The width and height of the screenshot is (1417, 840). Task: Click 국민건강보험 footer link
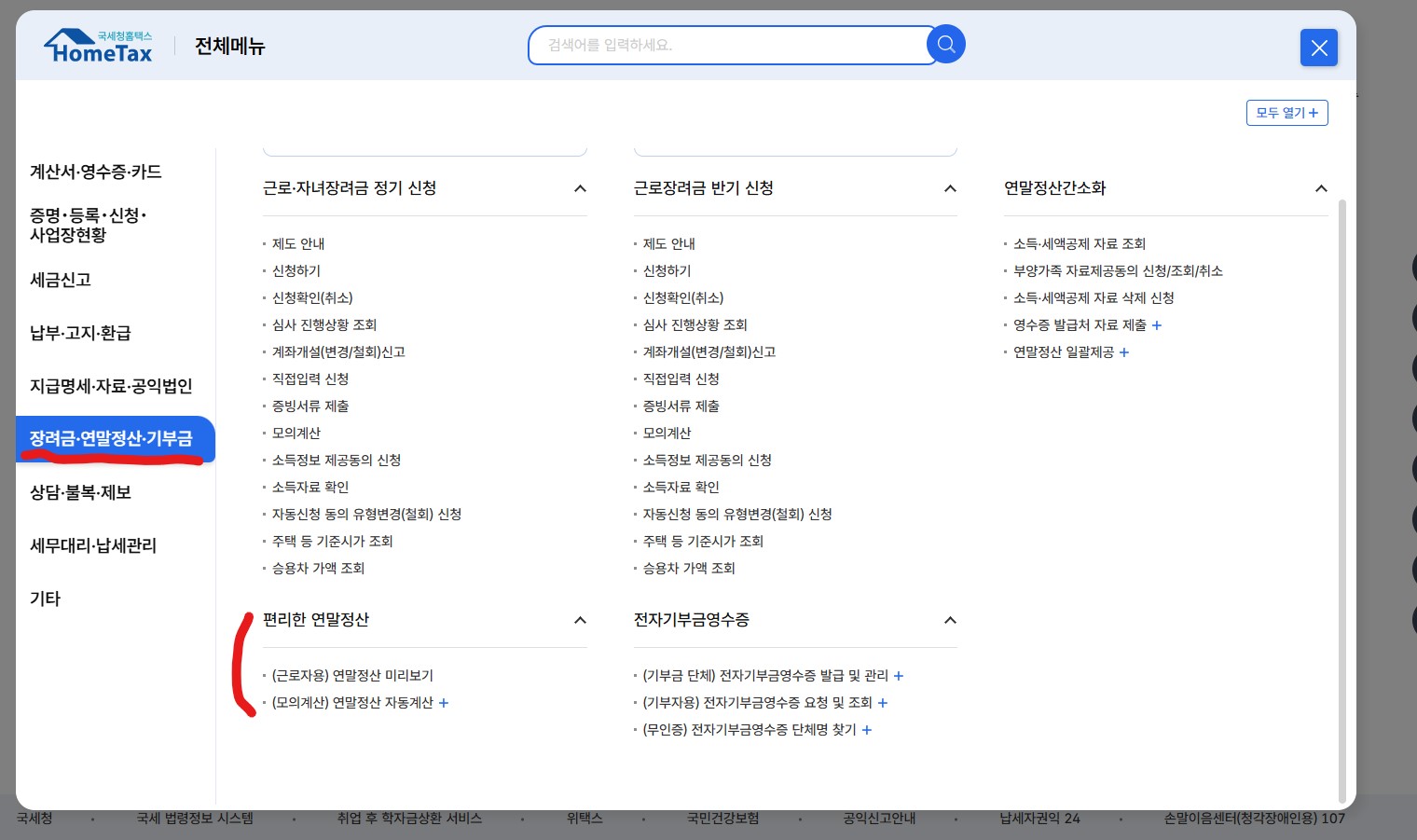tap(722, 819)
